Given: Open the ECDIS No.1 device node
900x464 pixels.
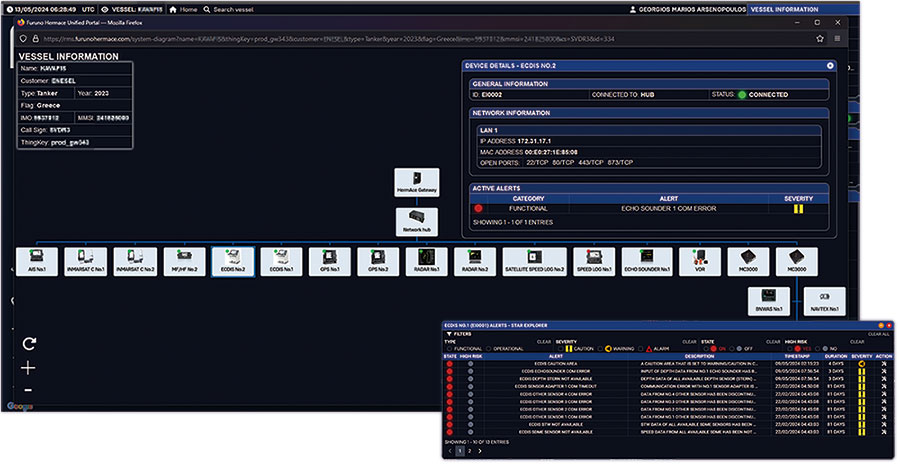Looking at the screenshot, I should coord(281,262).
